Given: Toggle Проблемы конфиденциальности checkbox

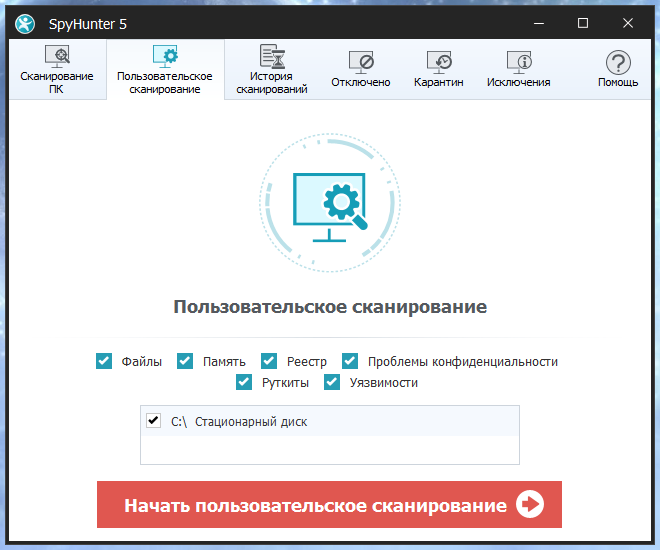Looking at the screenshot, I should click(x=350, y=361).
